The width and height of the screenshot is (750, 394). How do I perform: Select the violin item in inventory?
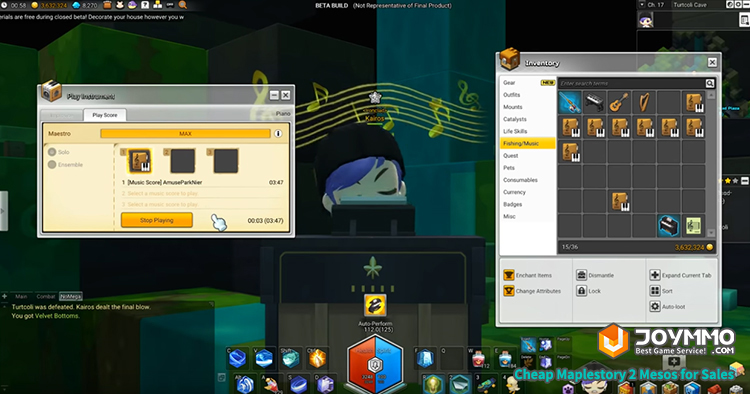tap(570, 103)
